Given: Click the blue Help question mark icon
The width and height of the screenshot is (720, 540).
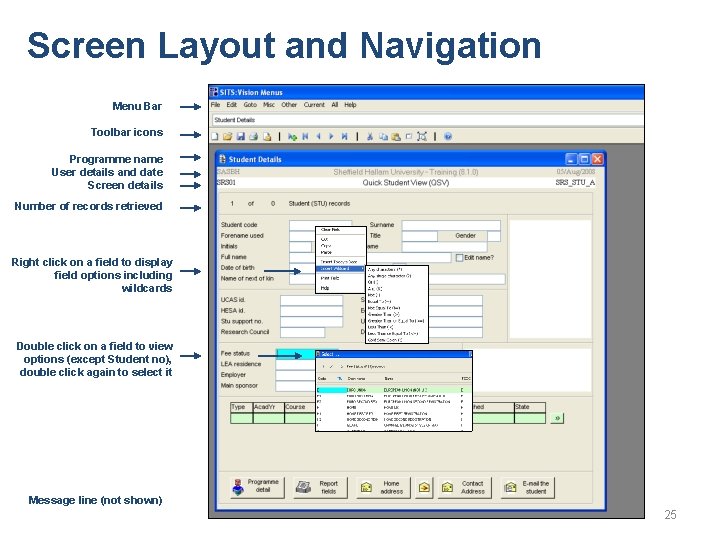Looking at the screenshot, I should (x=448, y=136).
